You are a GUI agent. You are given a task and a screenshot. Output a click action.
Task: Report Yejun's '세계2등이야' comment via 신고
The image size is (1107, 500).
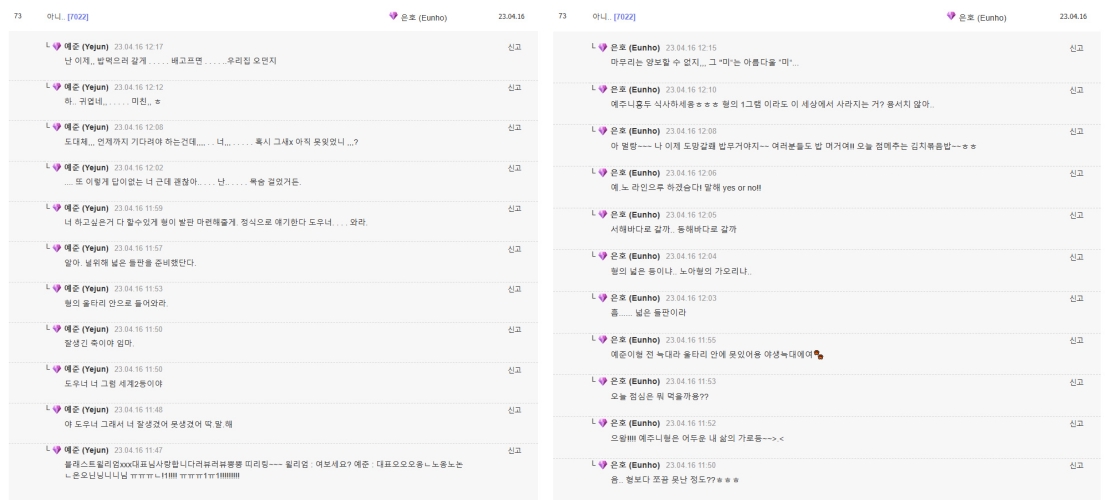click(514, 369)
